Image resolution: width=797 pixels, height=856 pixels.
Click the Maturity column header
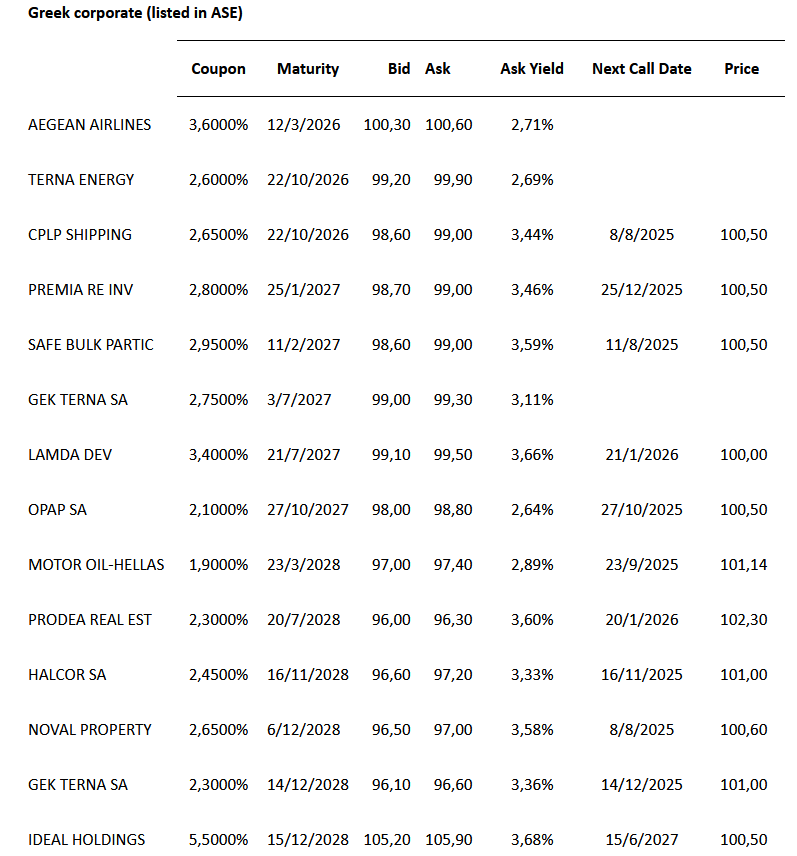[x=308, y=69]
